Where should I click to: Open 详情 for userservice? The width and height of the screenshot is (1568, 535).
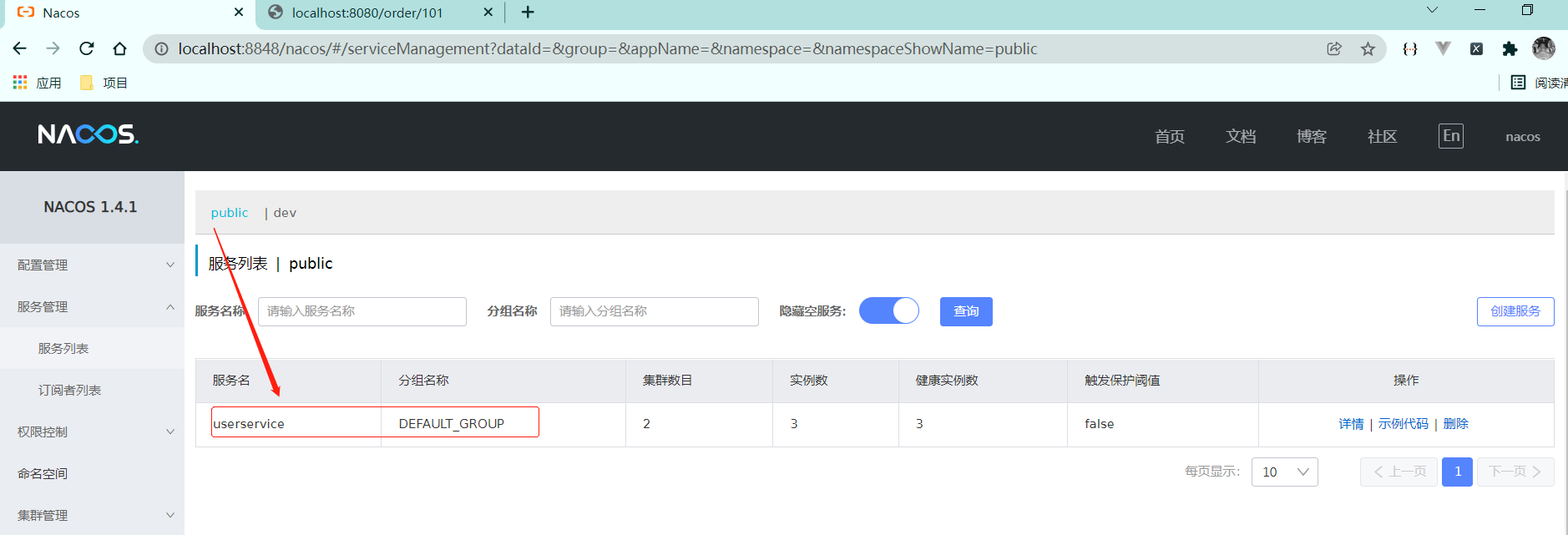point(1351,424)
